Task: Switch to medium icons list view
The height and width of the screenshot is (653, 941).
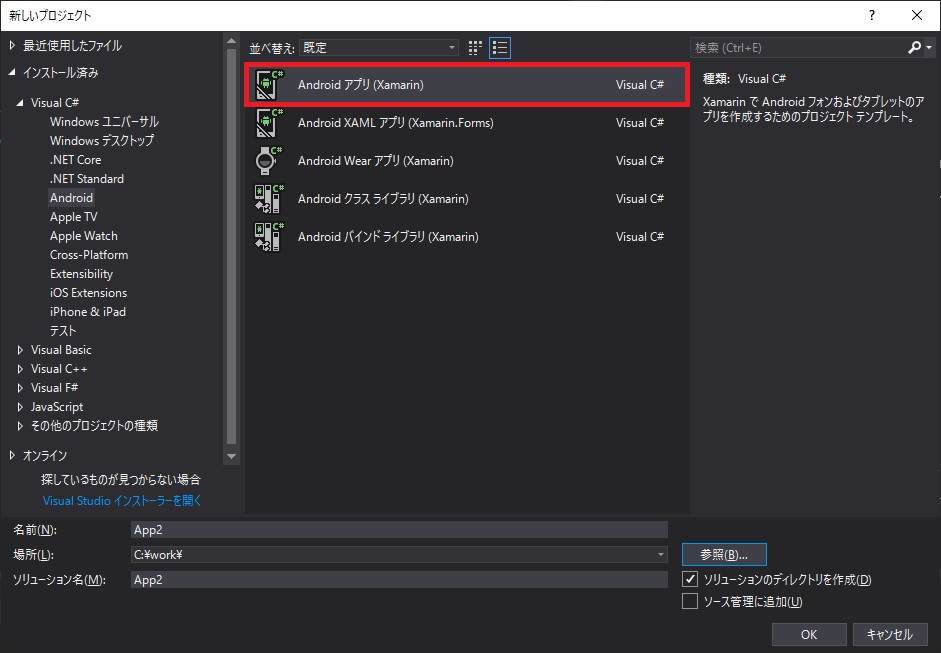Action: 500,48
